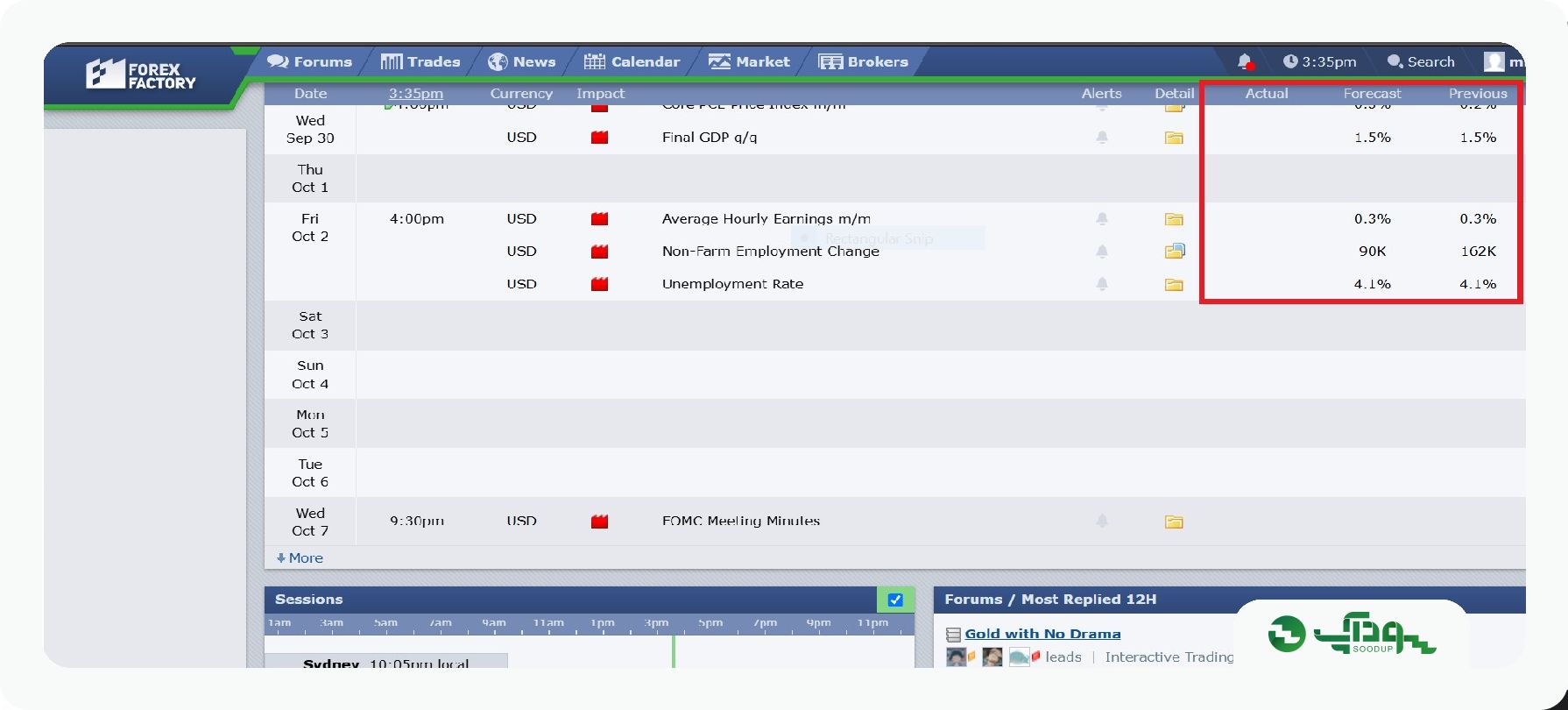
Task: Open the 'Gold with No Drama' thread
Action: (x=1042, y=634)
